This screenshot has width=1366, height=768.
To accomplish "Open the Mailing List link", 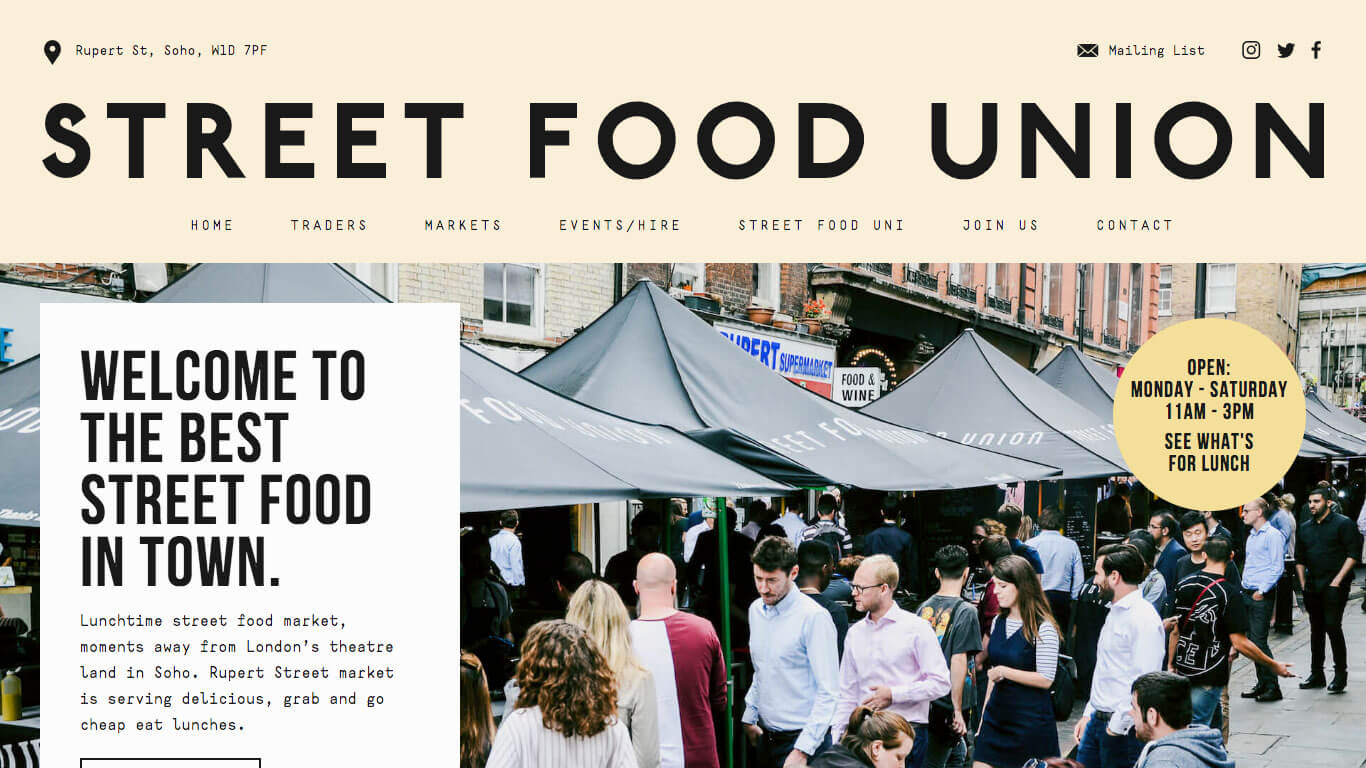I will [x=1156, y=50].
